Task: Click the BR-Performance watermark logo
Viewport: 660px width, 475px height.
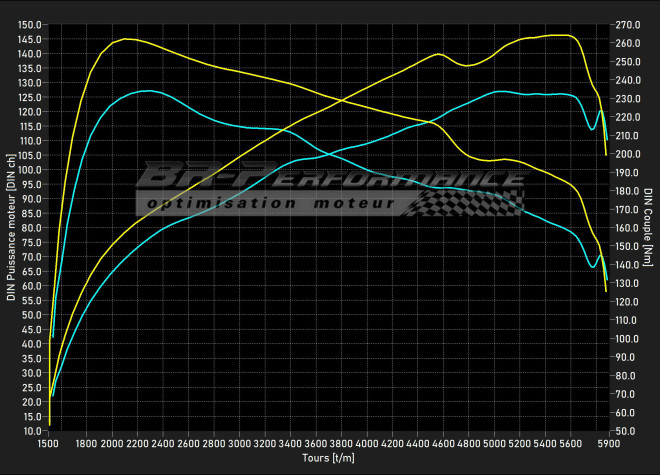Action: (x=330, y=179)
